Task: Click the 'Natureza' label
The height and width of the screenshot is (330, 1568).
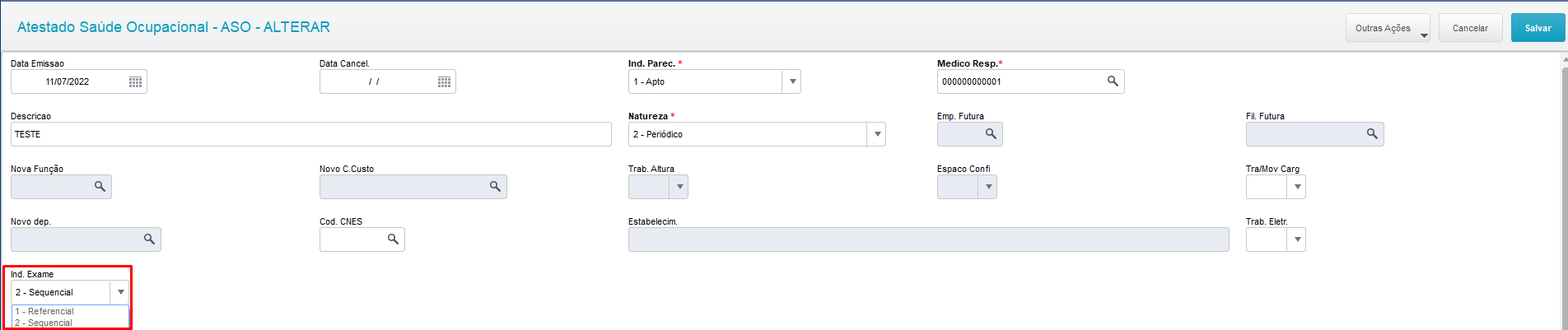Action: coord(648,116)
